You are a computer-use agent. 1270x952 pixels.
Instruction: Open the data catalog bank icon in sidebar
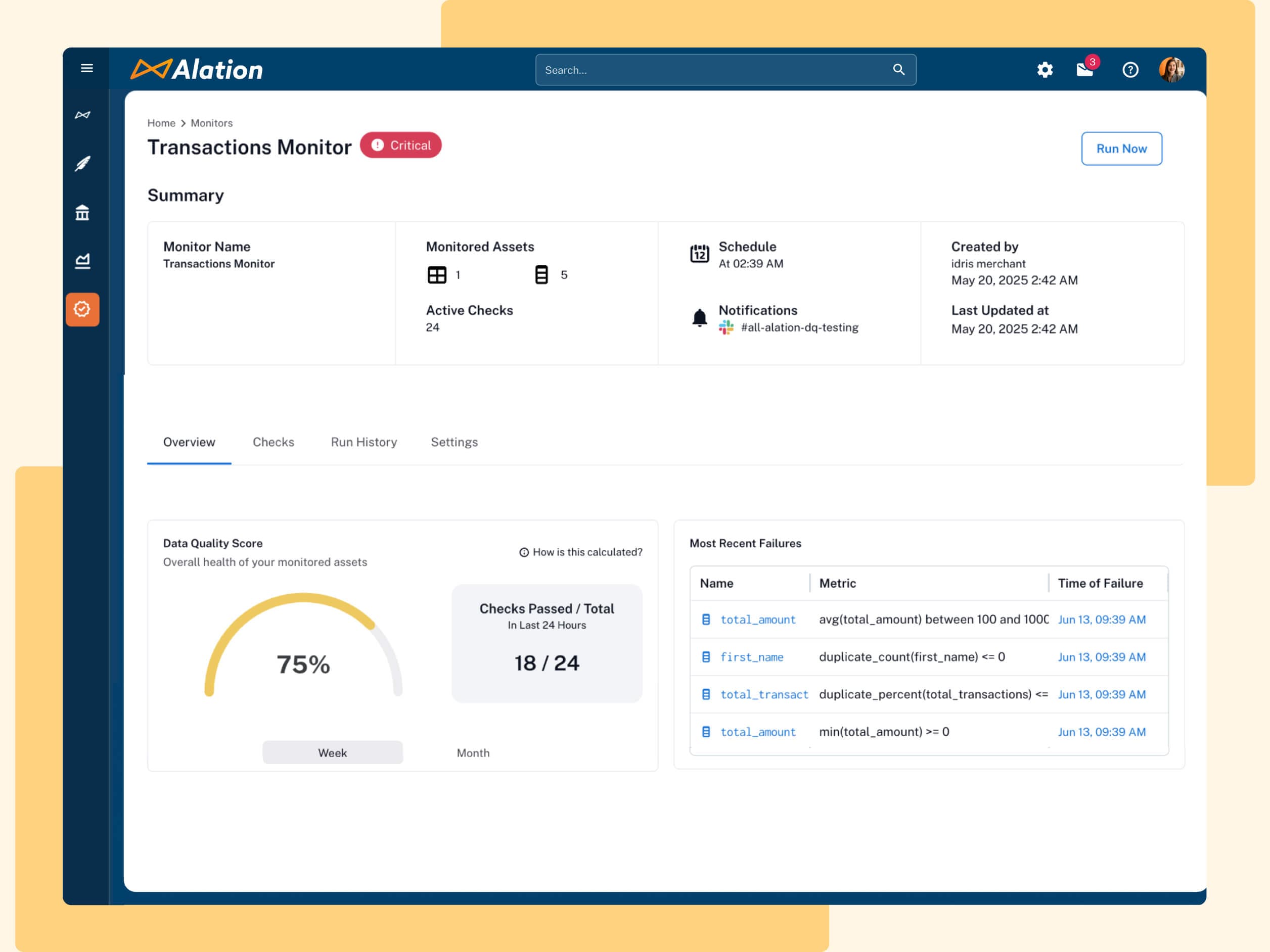83,212
